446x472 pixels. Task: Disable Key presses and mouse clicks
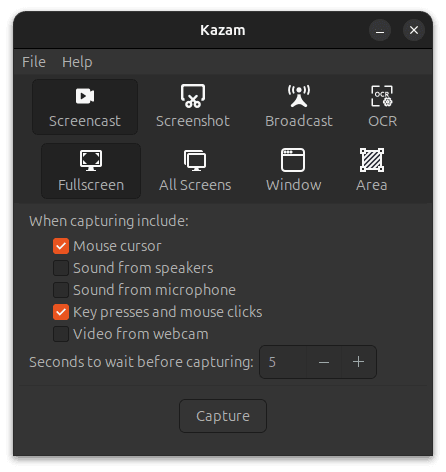click(x=61, y=312)
